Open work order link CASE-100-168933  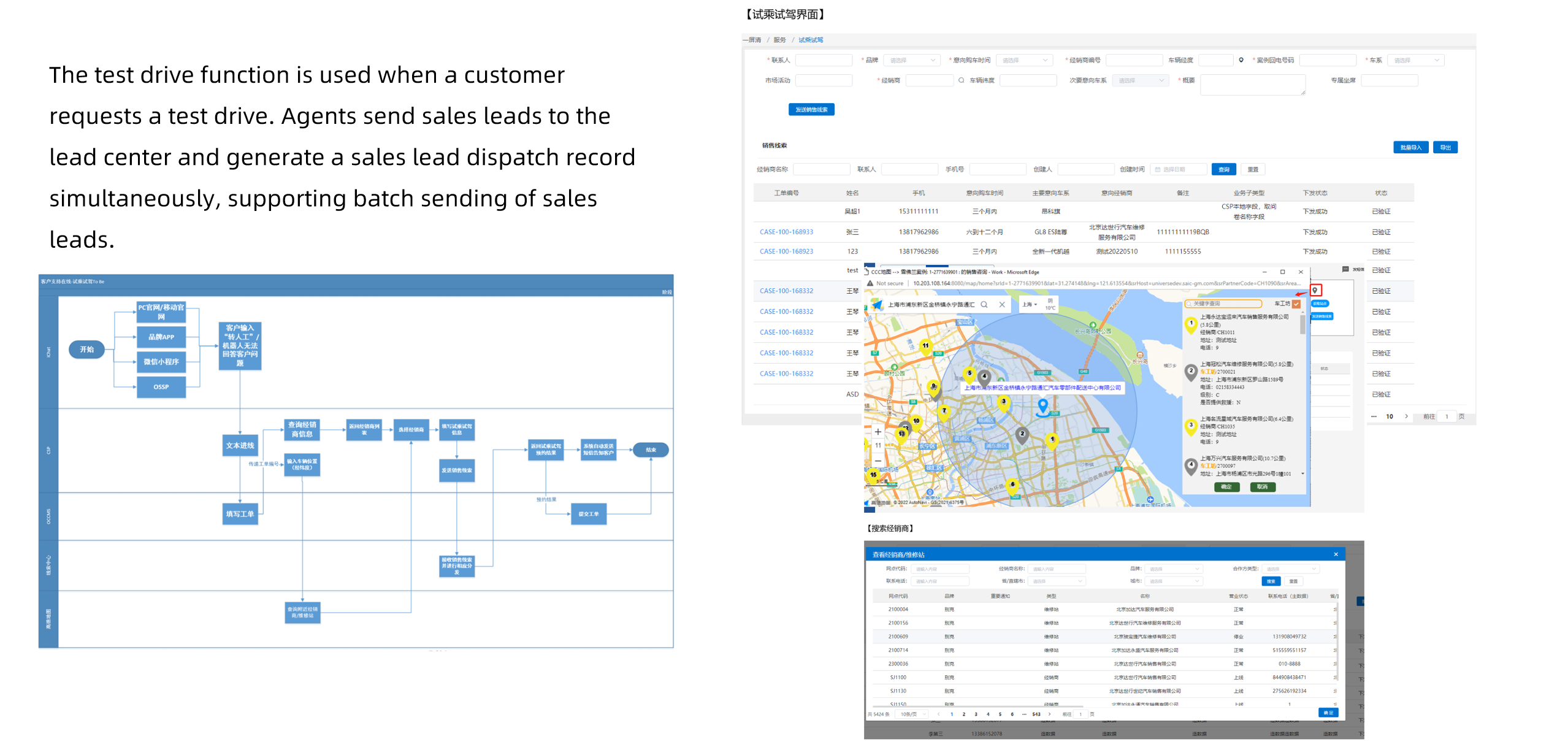pyautogui.click(x=787, y=232)
